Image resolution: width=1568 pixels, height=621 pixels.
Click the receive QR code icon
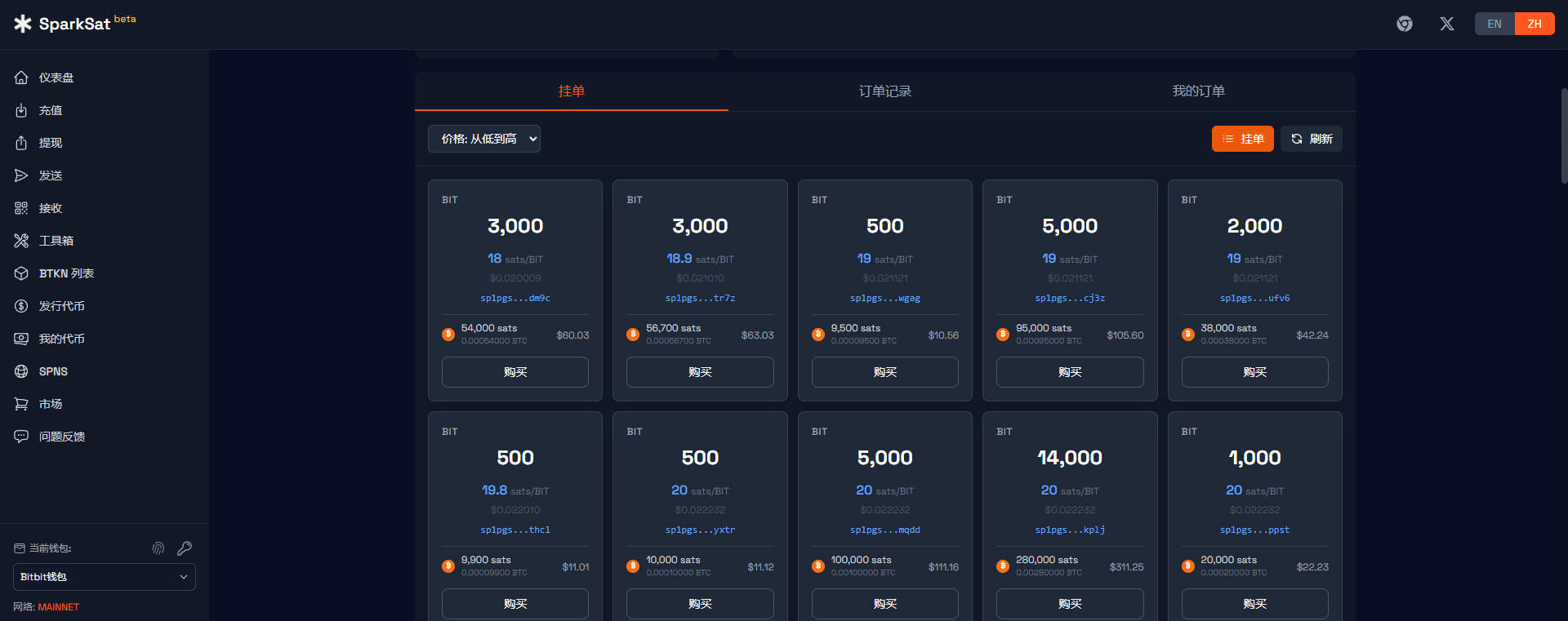click(21, 208)
